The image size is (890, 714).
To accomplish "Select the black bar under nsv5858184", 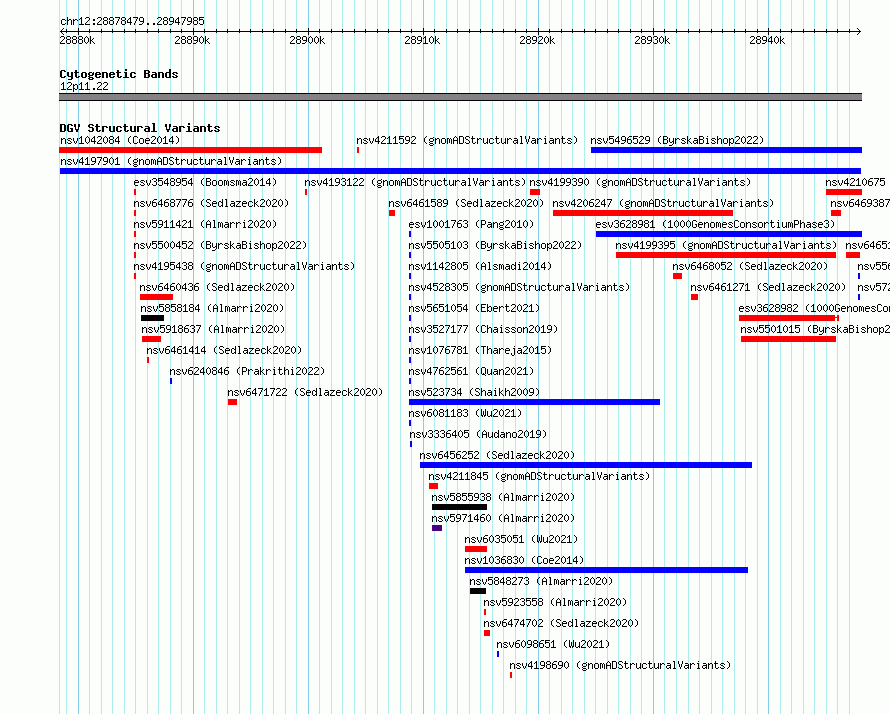I will (x=152, y=318).
